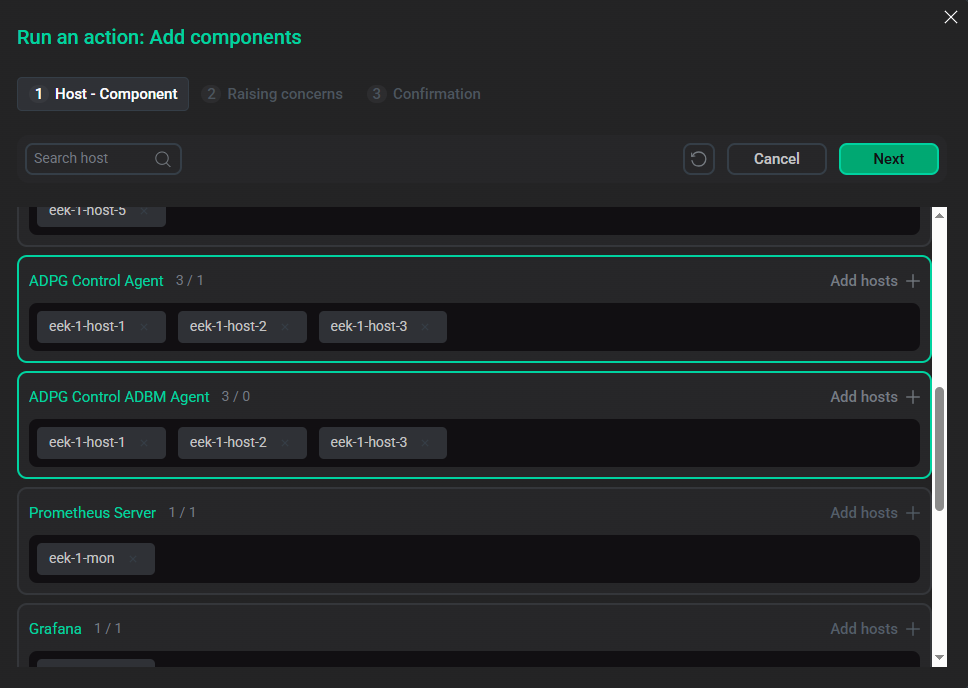Screen dimensions: 968x688
Task: Remove eek-1-host-3 from ADPG Control ADBM Agent
Action: tap(425, 442)
